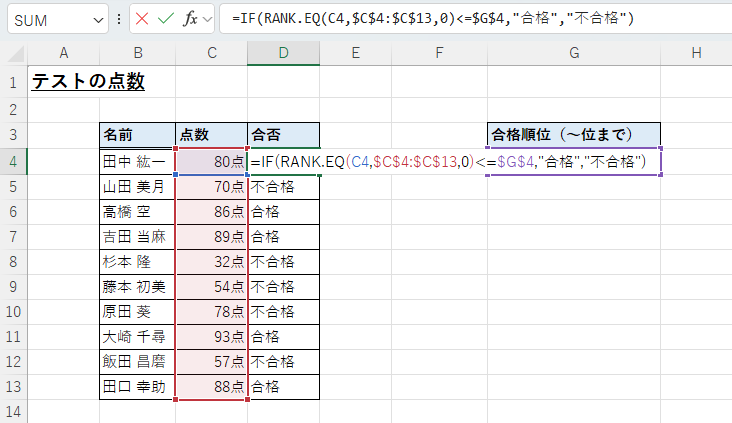The image size is (732, 423).
Task: Click the 93点 score cell for 大崎 千尋
Action: (211, 336)
